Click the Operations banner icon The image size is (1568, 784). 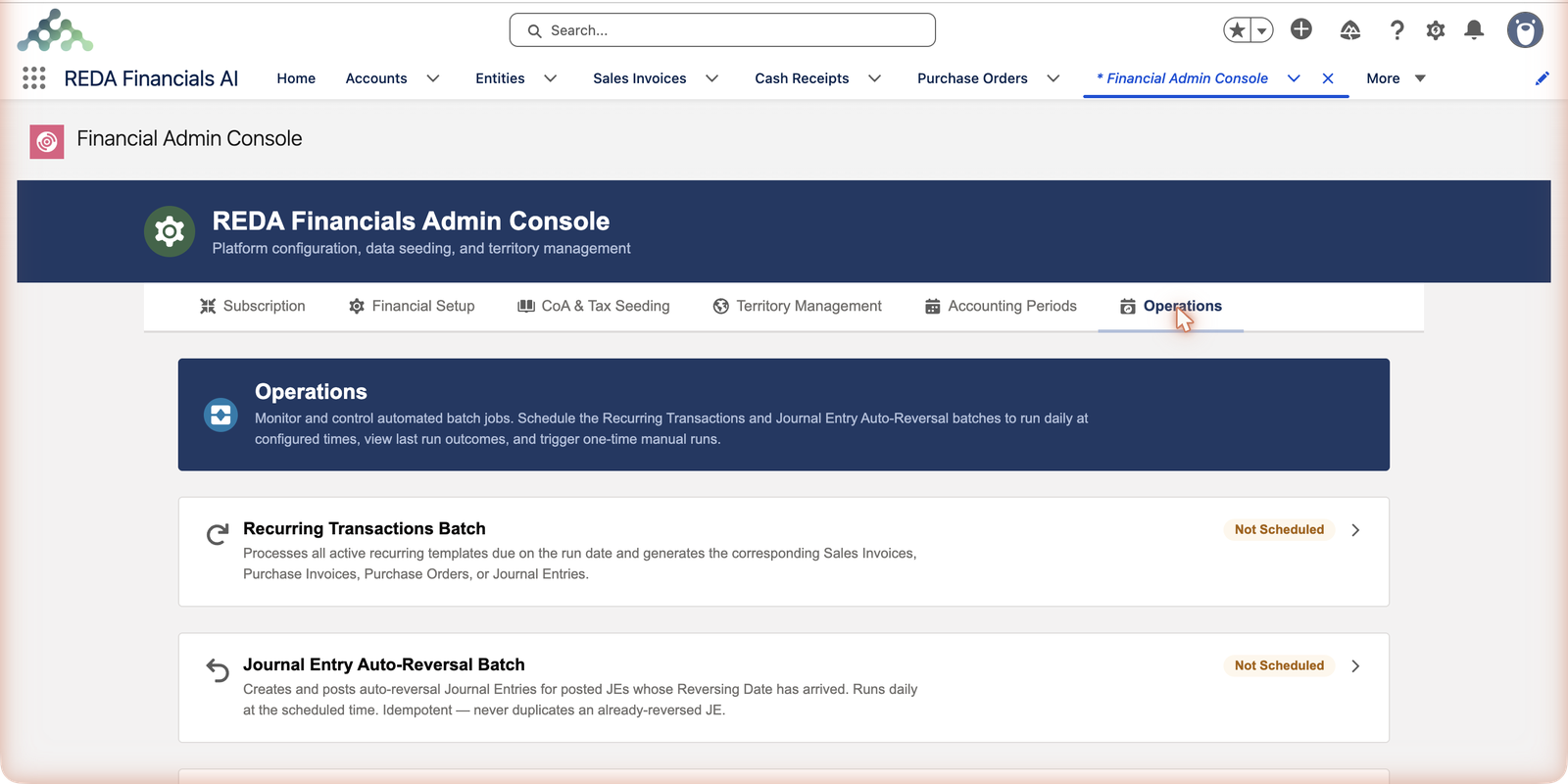[x=220, y=415]
